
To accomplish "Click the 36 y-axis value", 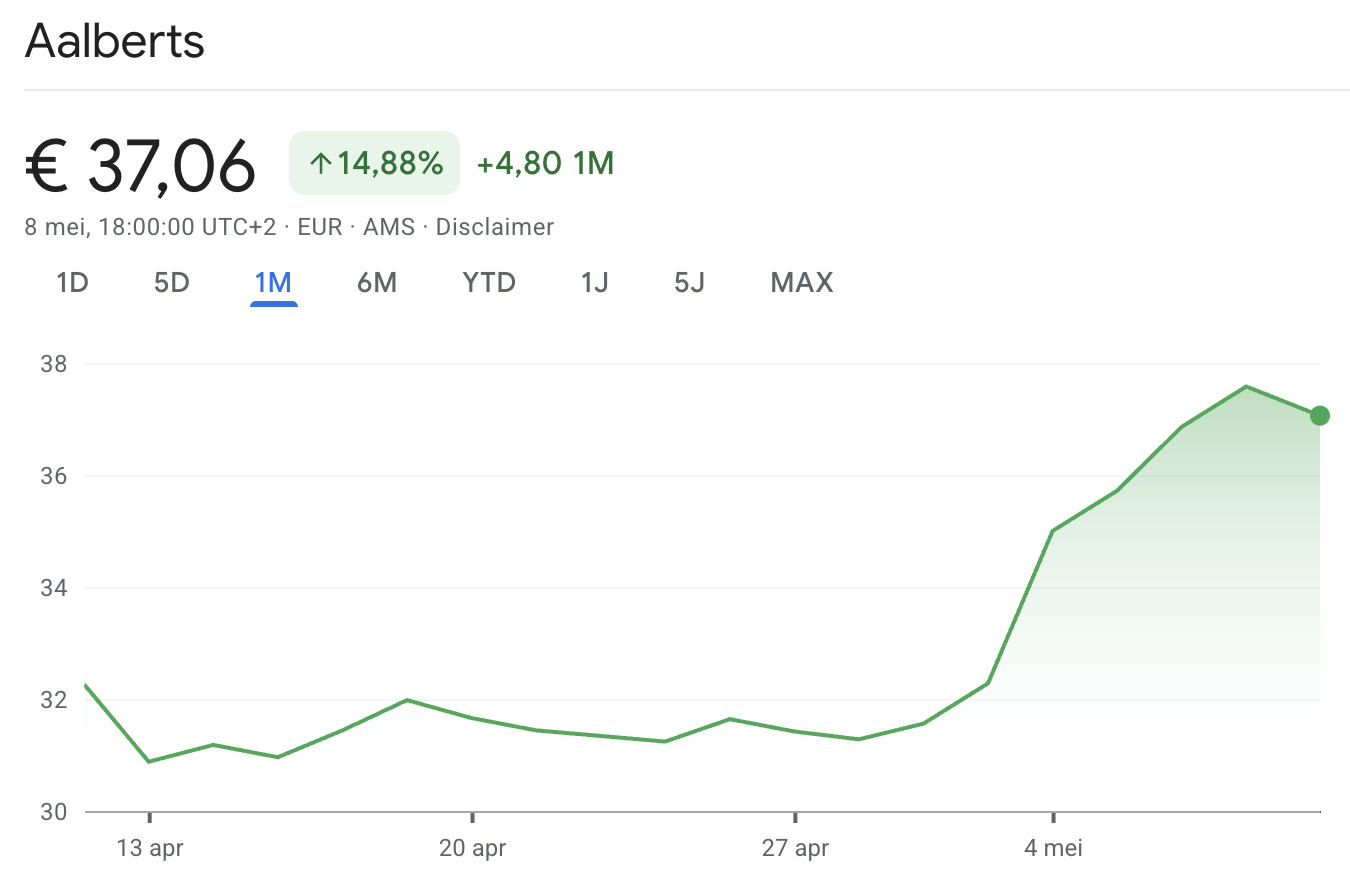I will (x=54, y=476).
